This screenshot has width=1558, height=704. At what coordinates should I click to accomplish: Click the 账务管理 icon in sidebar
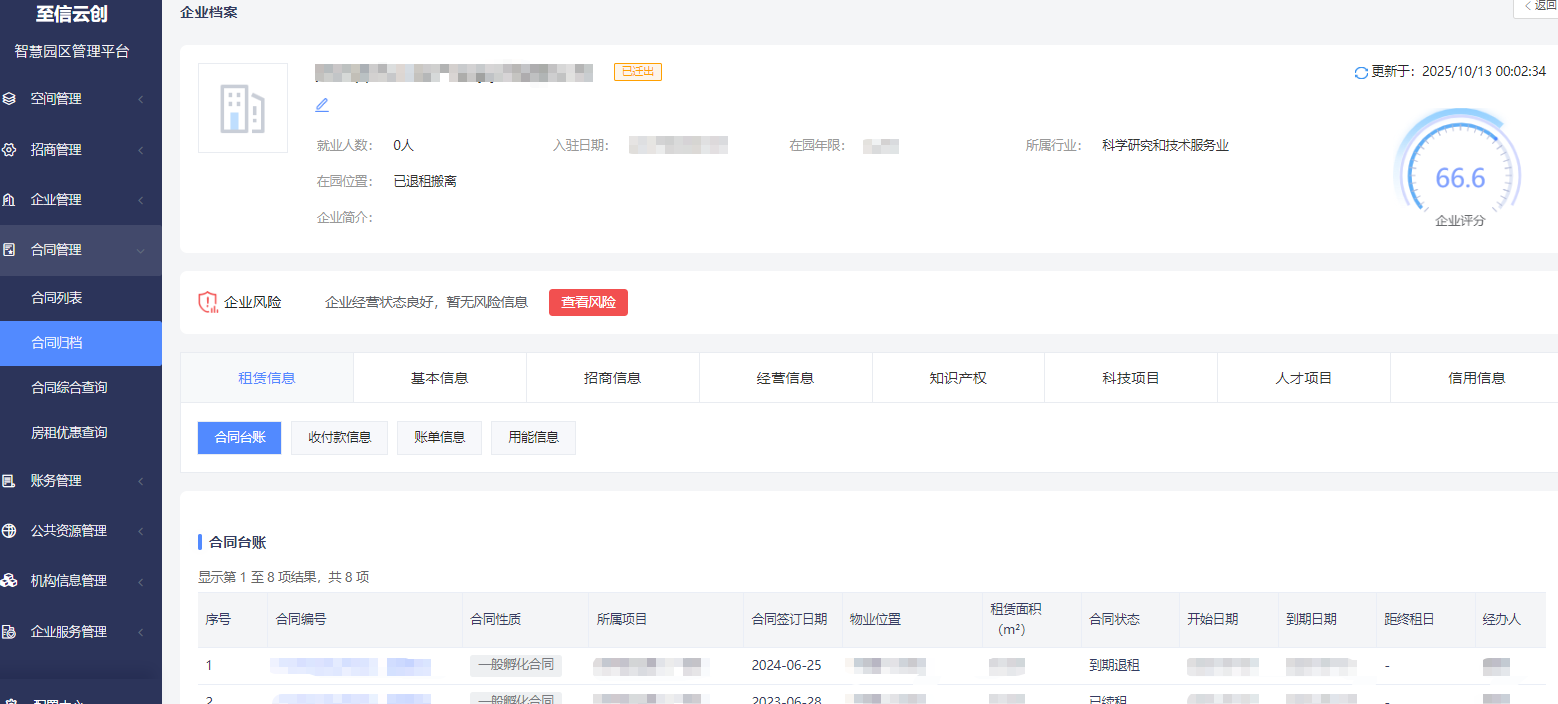click(x=10, y=481)
